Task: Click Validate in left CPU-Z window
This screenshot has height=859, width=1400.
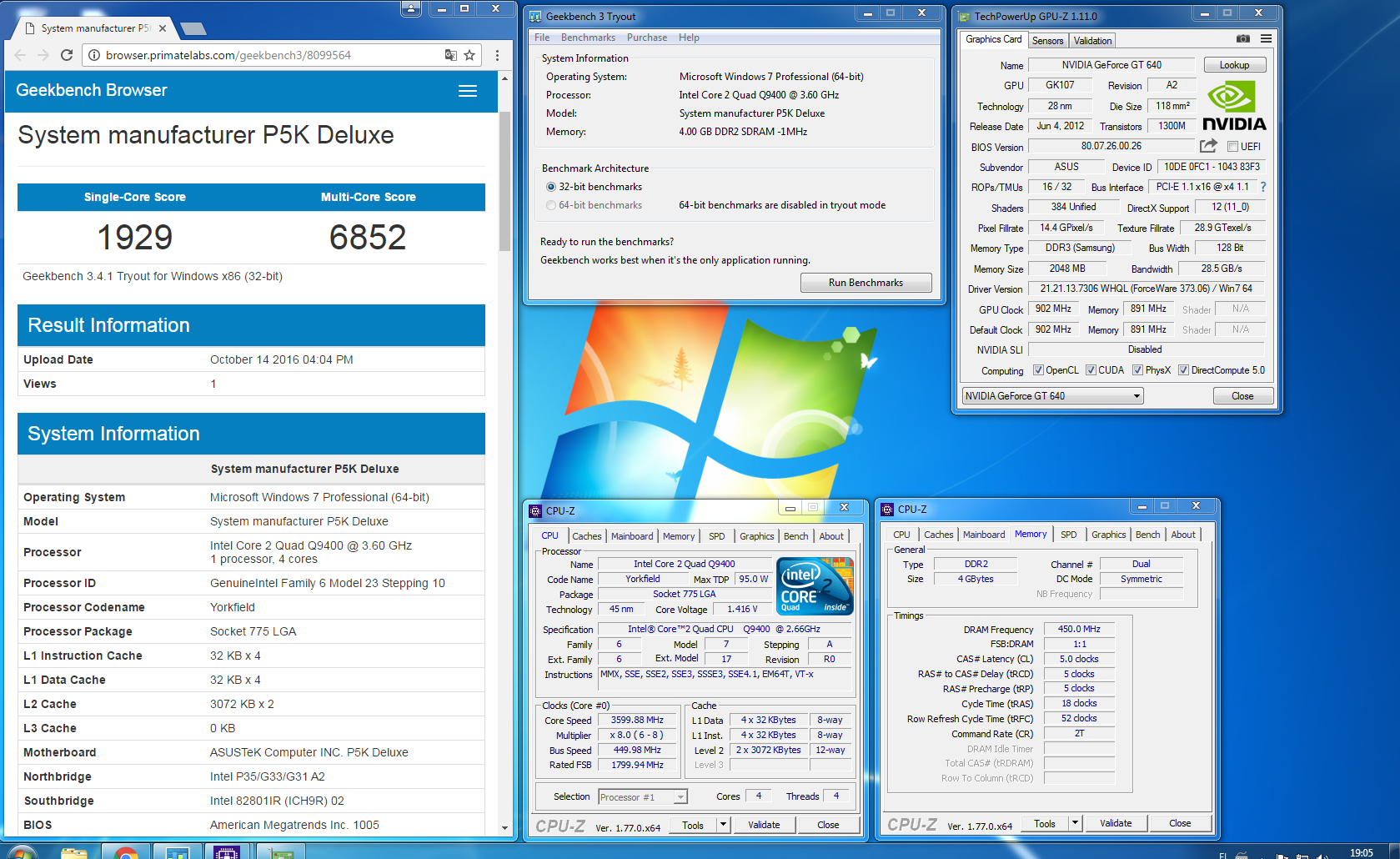Action: [764, 825]
